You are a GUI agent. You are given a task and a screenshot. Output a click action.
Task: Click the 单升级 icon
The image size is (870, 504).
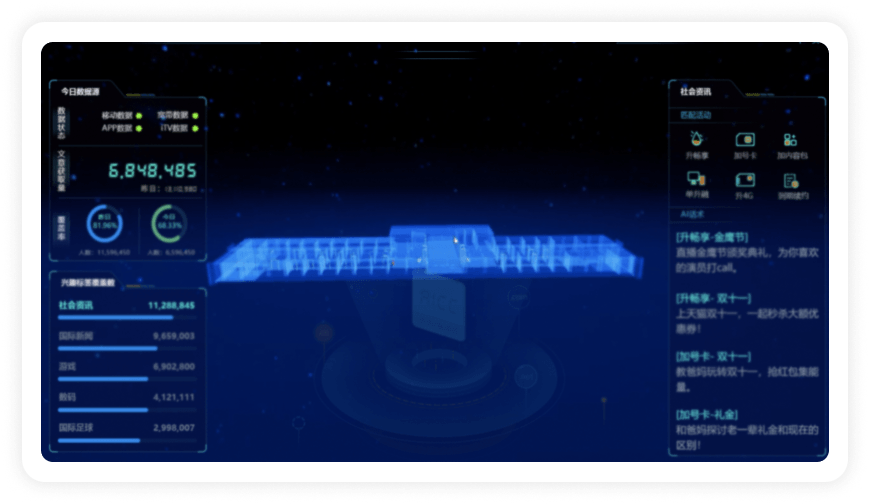pyautogui.click(x=697, y=181)
